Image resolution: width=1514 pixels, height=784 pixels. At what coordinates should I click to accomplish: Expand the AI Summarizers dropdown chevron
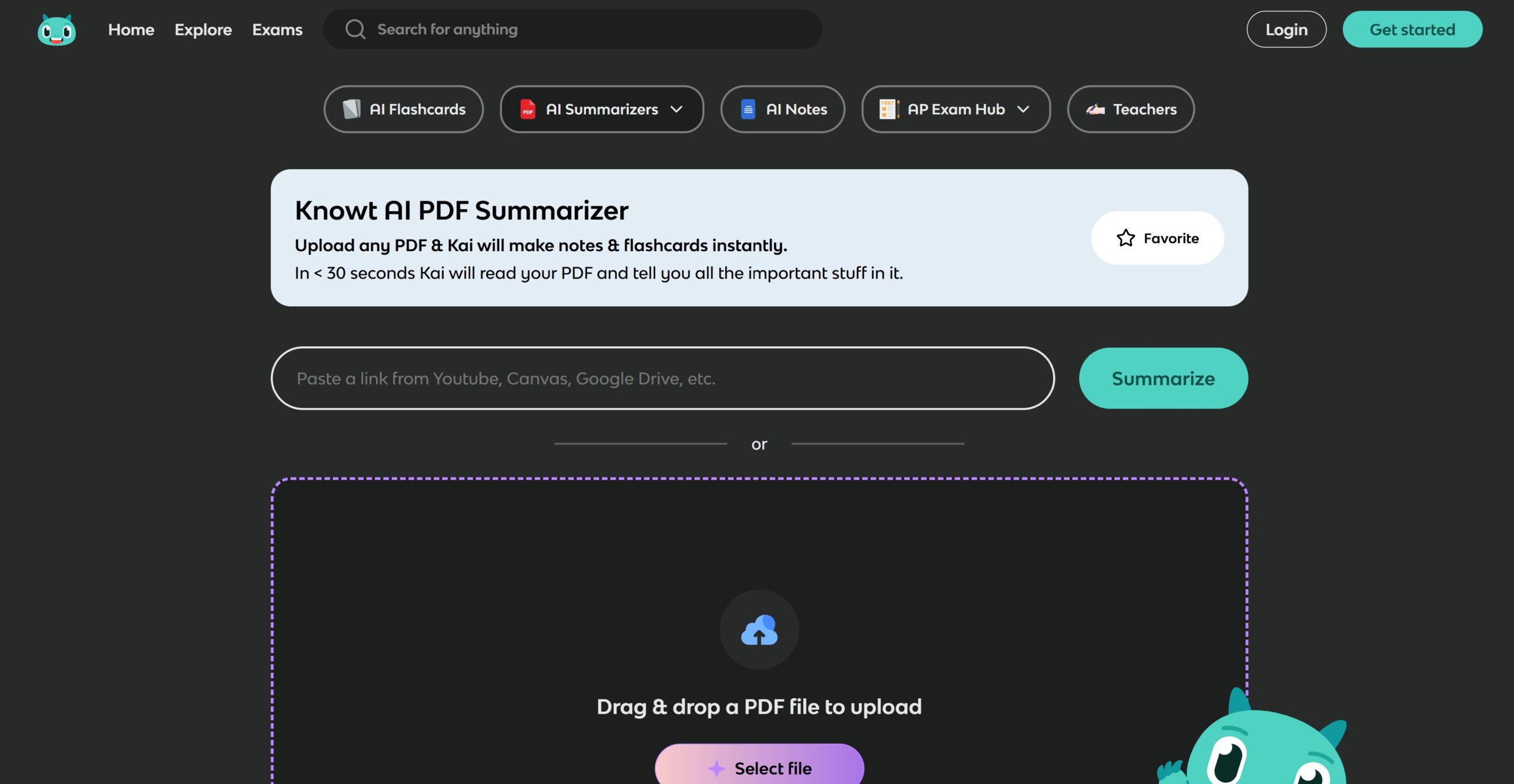click(677, 109)
